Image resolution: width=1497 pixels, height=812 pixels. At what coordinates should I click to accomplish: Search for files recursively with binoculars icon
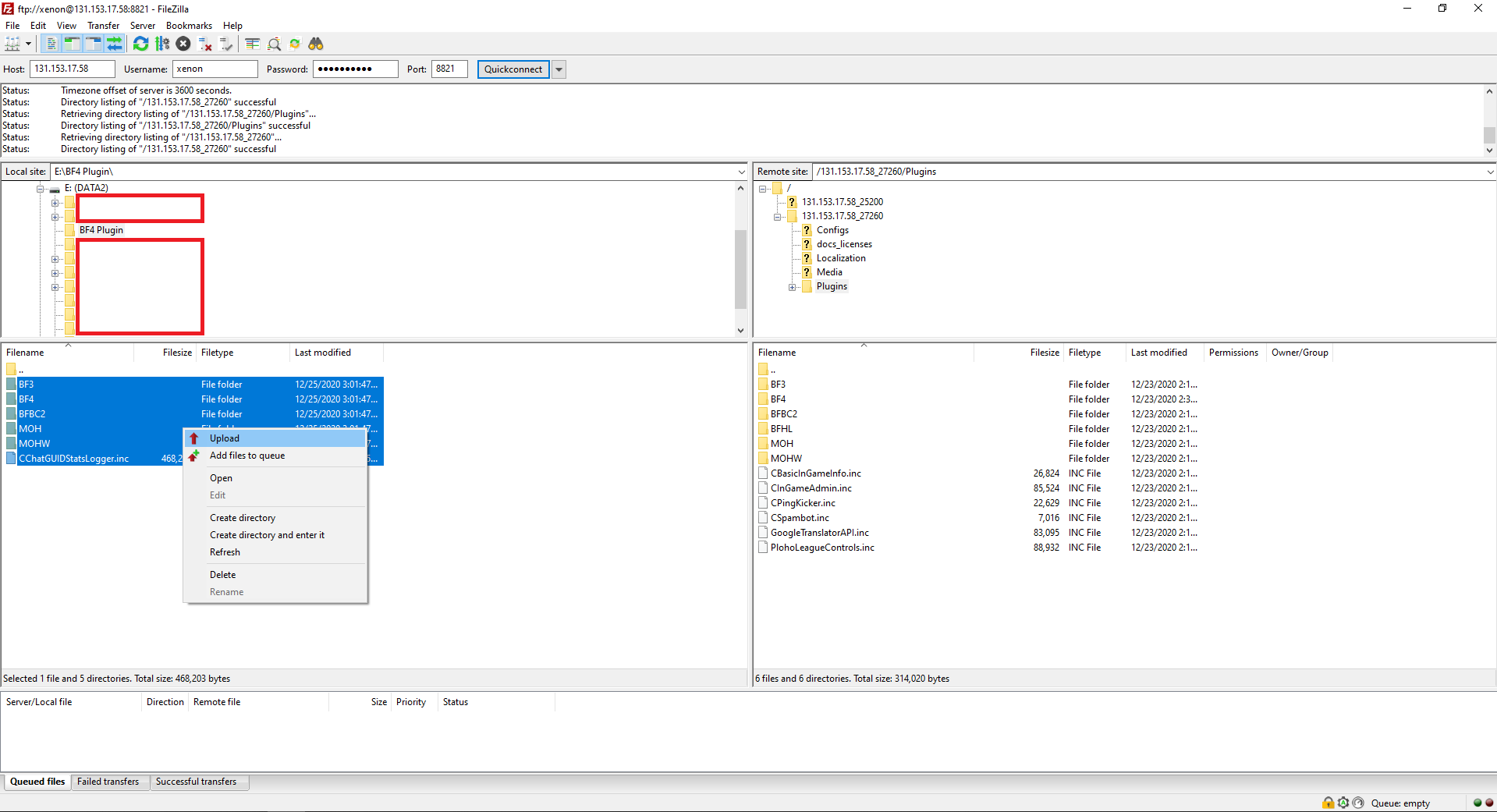316,44
